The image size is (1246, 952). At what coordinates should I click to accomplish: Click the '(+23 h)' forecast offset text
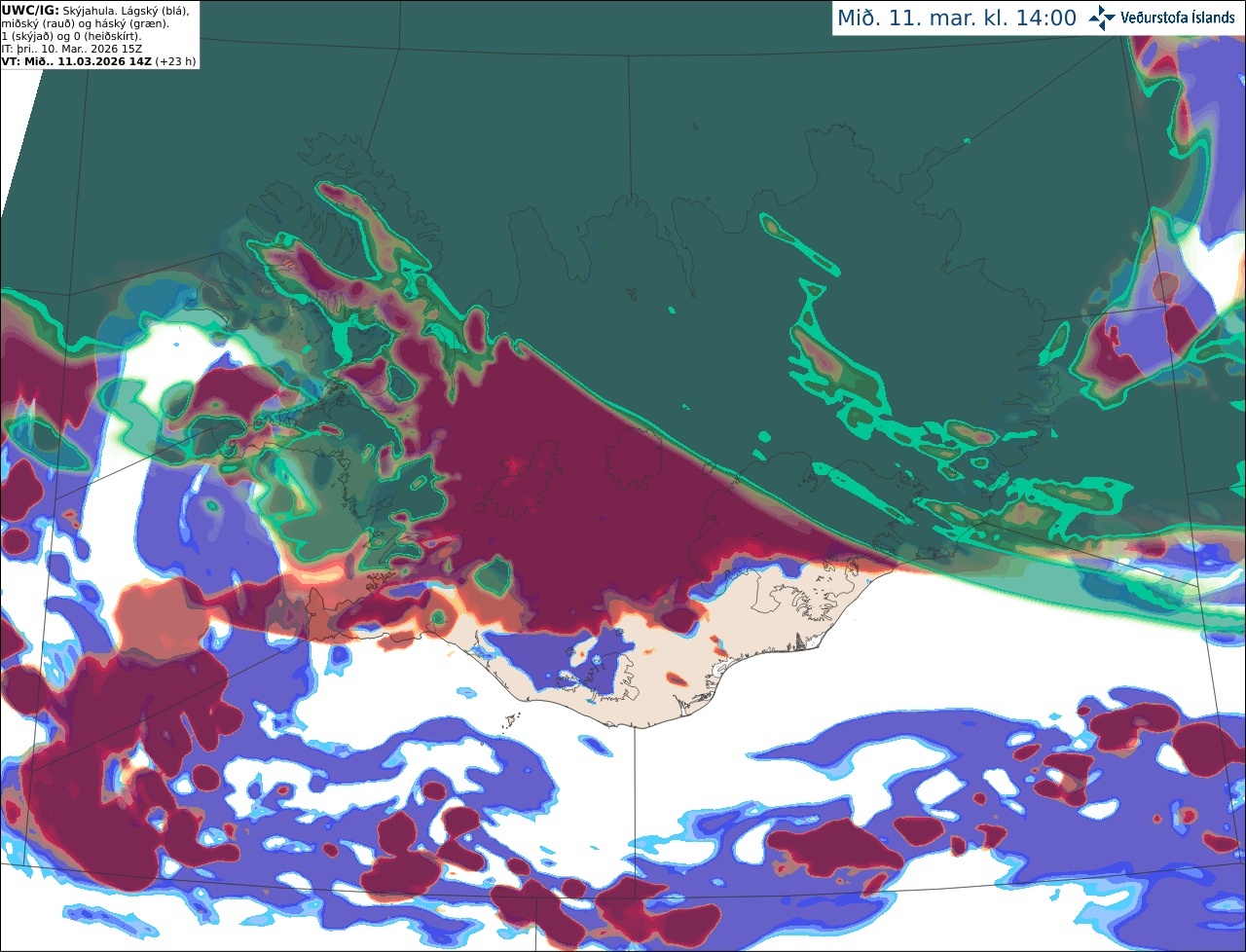[175, 60]
